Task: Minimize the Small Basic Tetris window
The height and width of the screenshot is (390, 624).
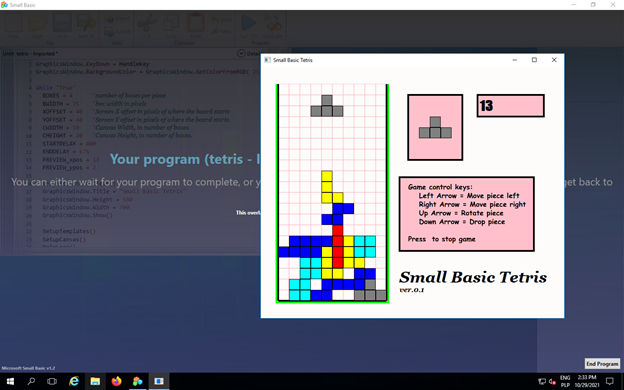Action: tap(515, 60)
